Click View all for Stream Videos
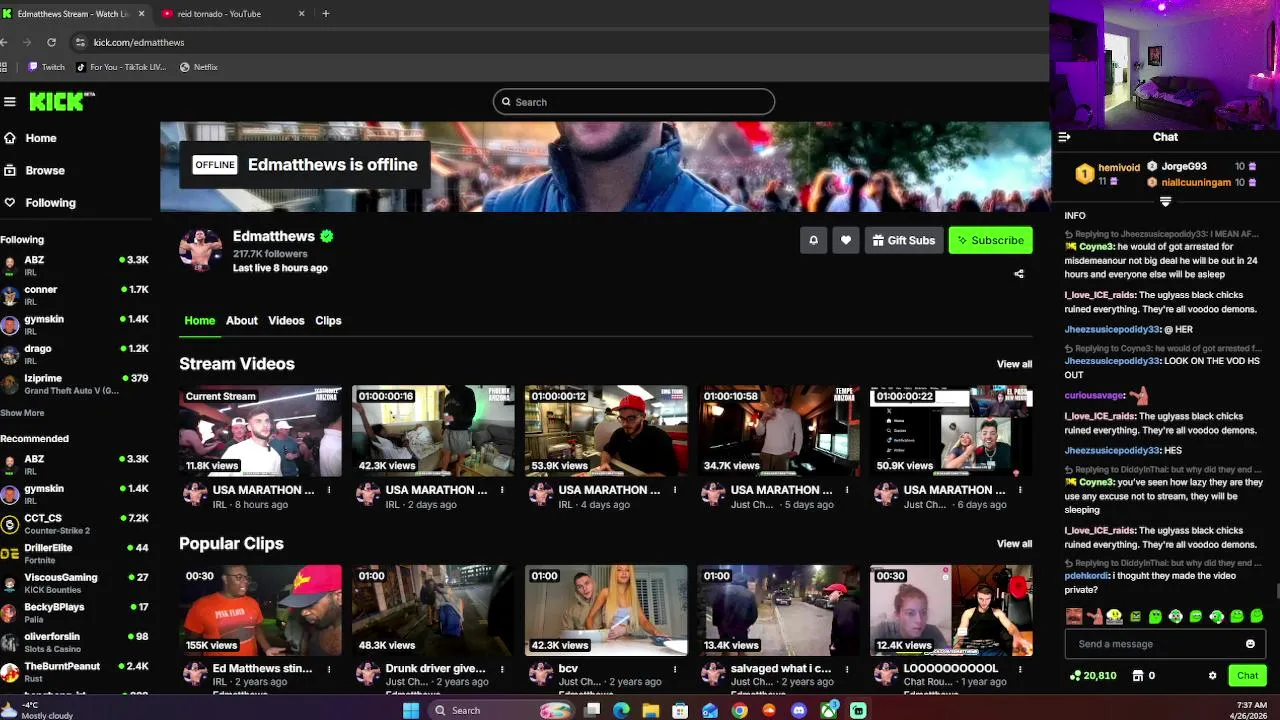The width and height of the screenshot is (1280, 720). [x=1014, y=364]
